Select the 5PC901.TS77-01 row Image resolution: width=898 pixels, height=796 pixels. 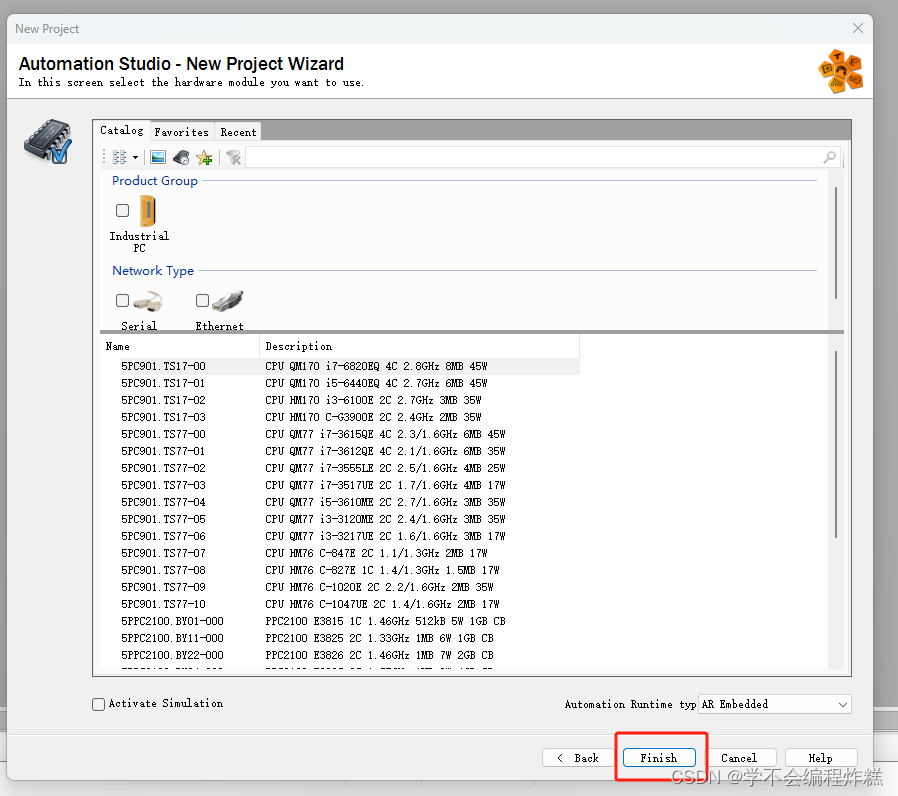pos(339,451)
